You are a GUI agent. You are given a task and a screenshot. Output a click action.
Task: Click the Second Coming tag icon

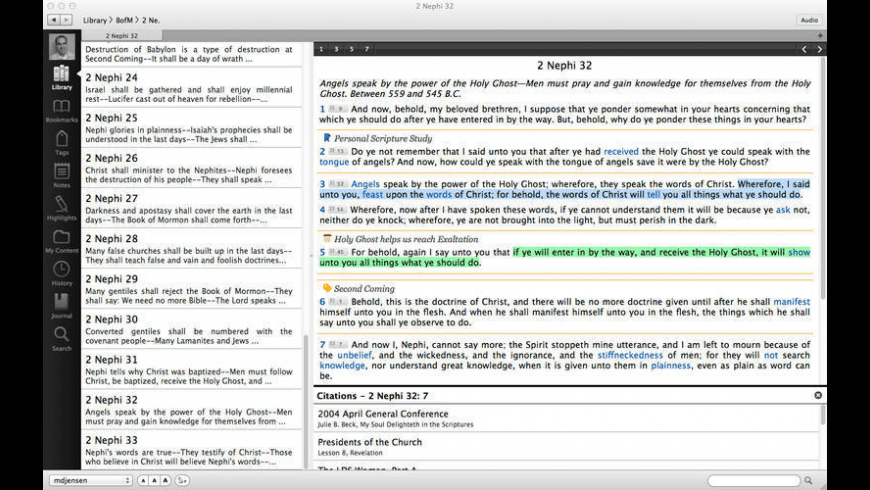click(327, 288)
